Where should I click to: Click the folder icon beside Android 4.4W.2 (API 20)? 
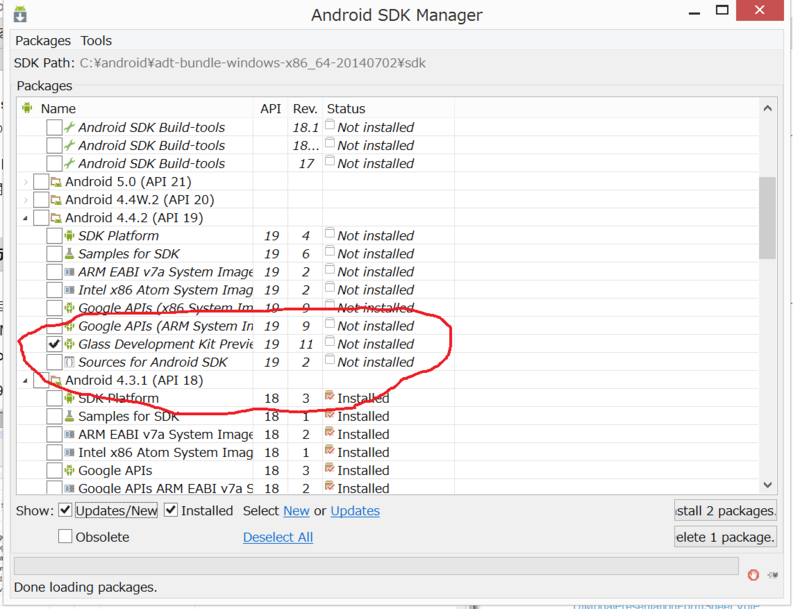pos(56,199)
